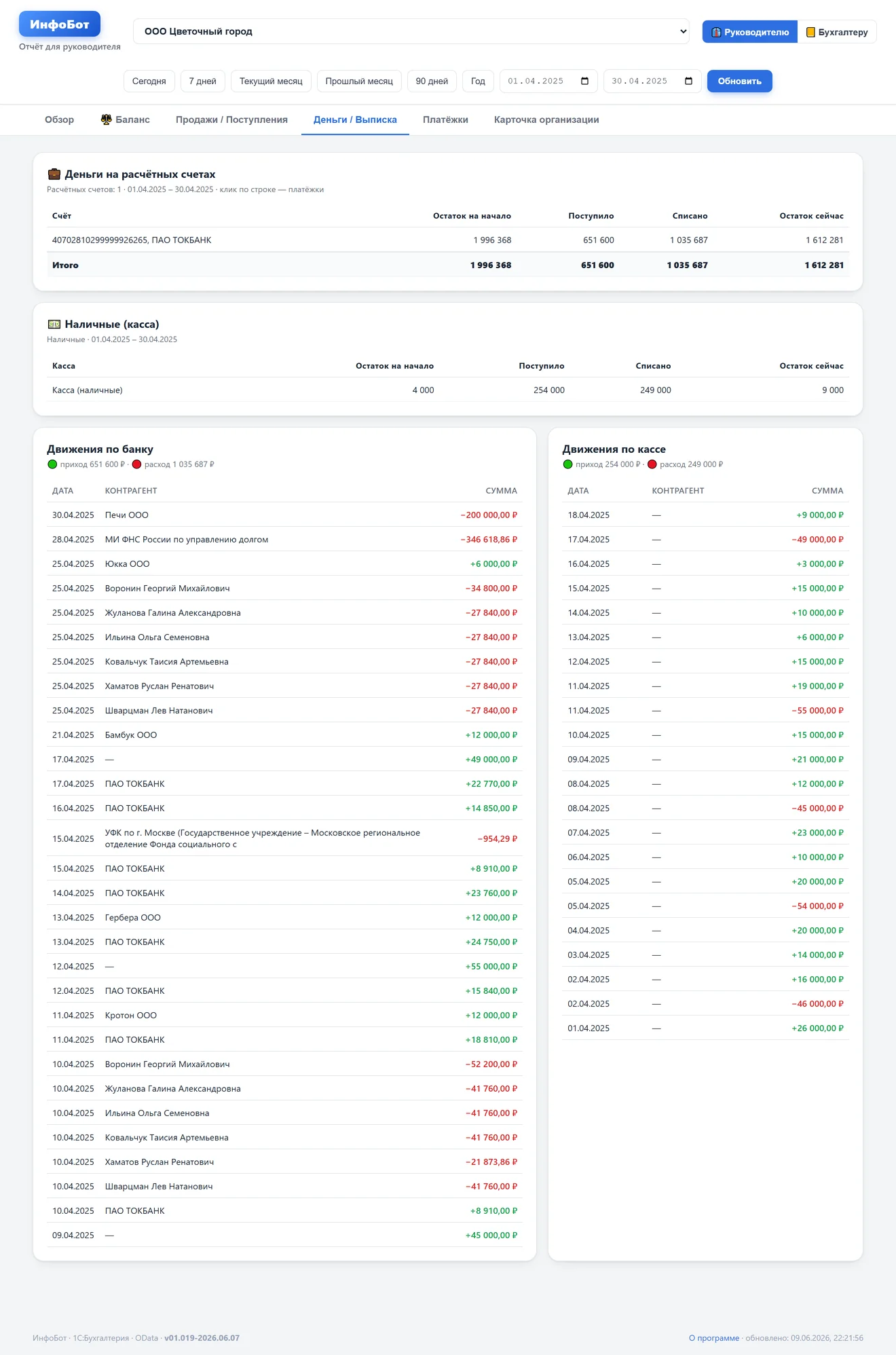Click the start date field 01.04.2025
Viewport: 896px width, 1355px height.
[x=548, y=81]
